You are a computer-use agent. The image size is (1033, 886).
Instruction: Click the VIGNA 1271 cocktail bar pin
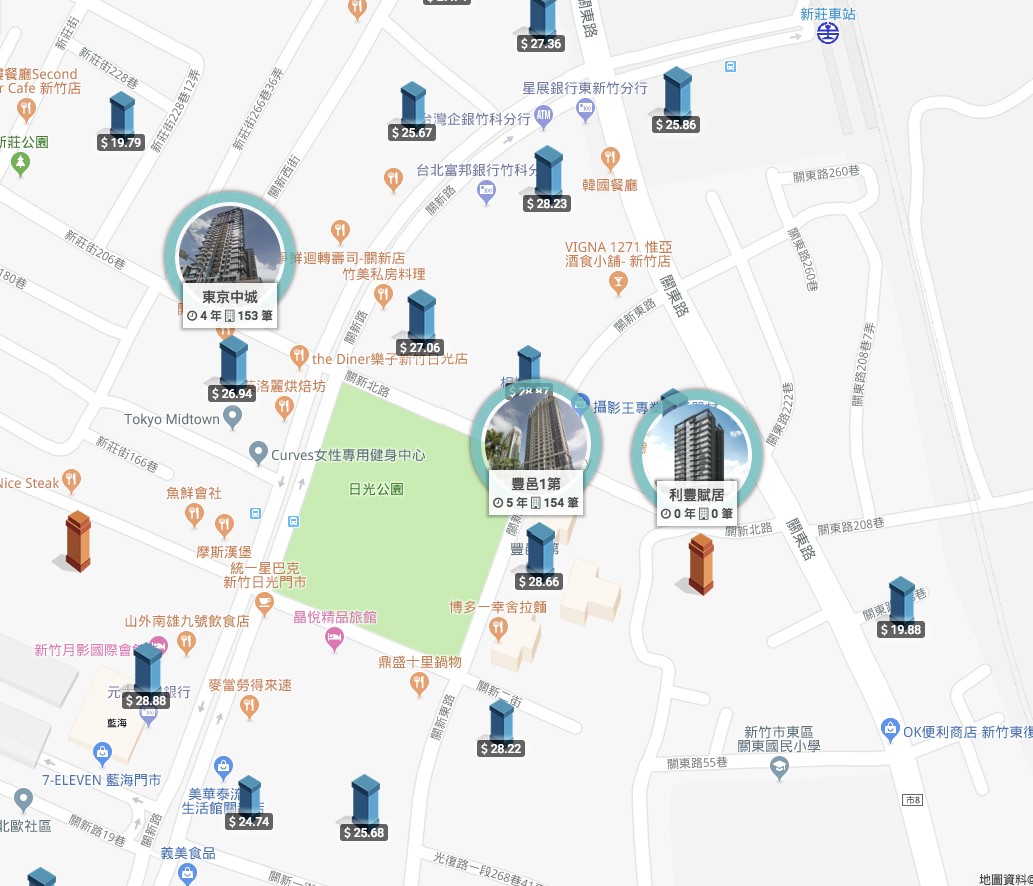point(618,284)
